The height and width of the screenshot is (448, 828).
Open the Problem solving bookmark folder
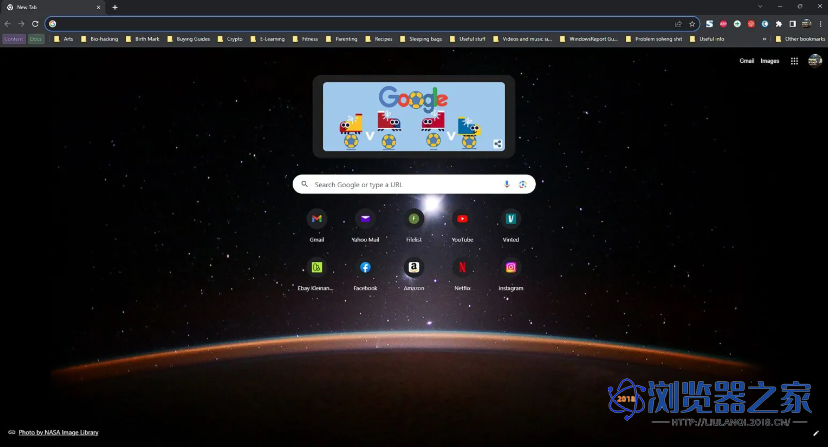[x=654, y=39]
